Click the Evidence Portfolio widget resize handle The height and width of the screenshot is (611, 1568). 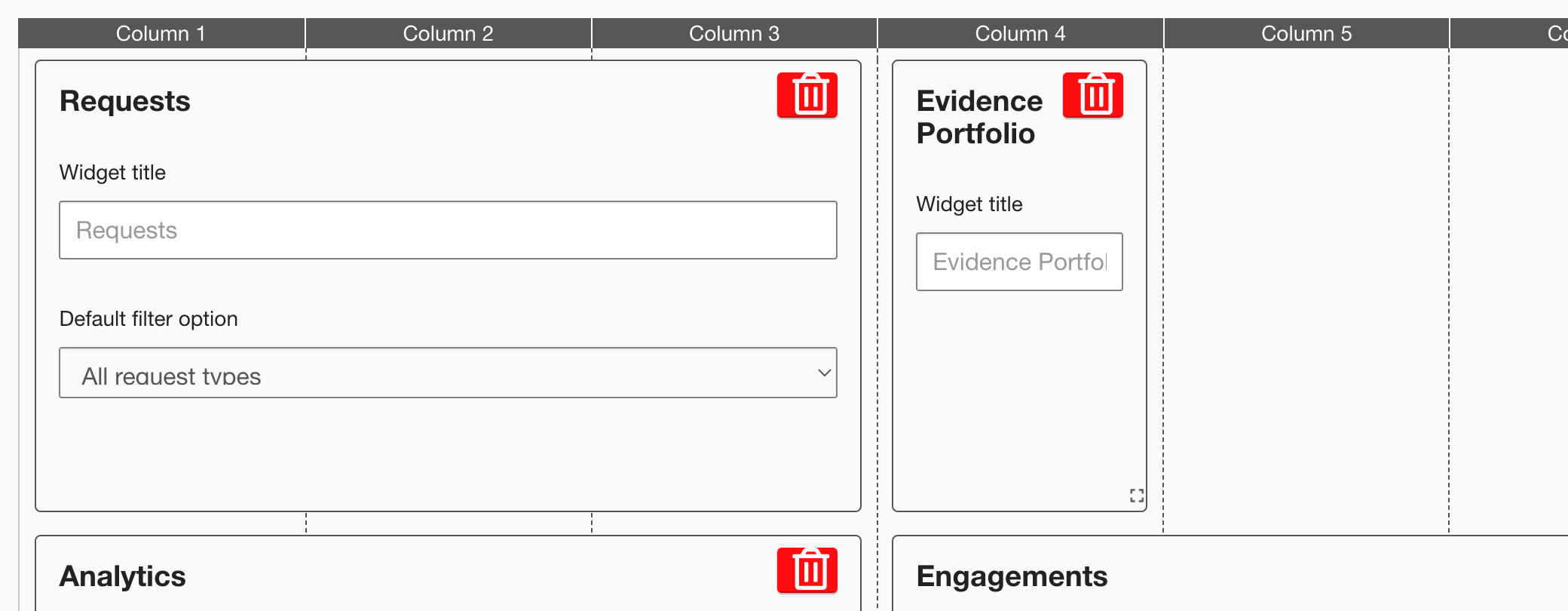(x=1137, y=496)
